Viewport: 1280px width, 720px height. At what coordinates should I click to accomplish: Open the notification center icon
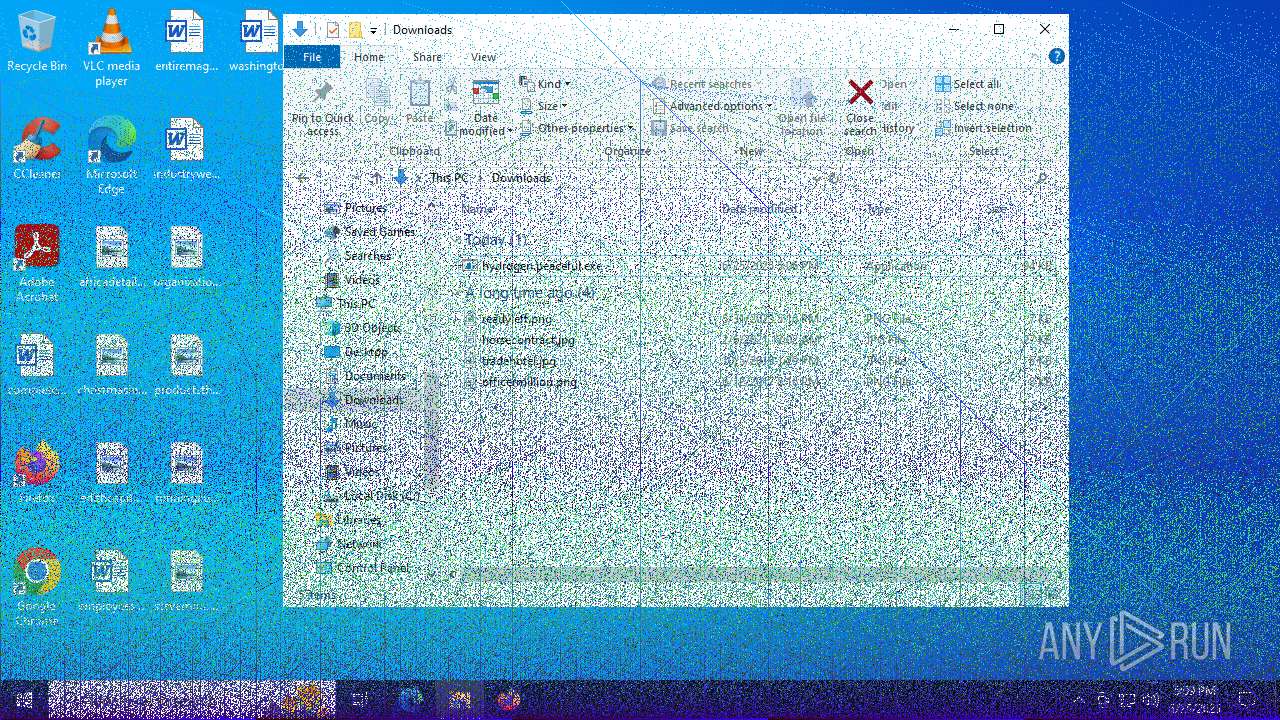pos(1247,700)
